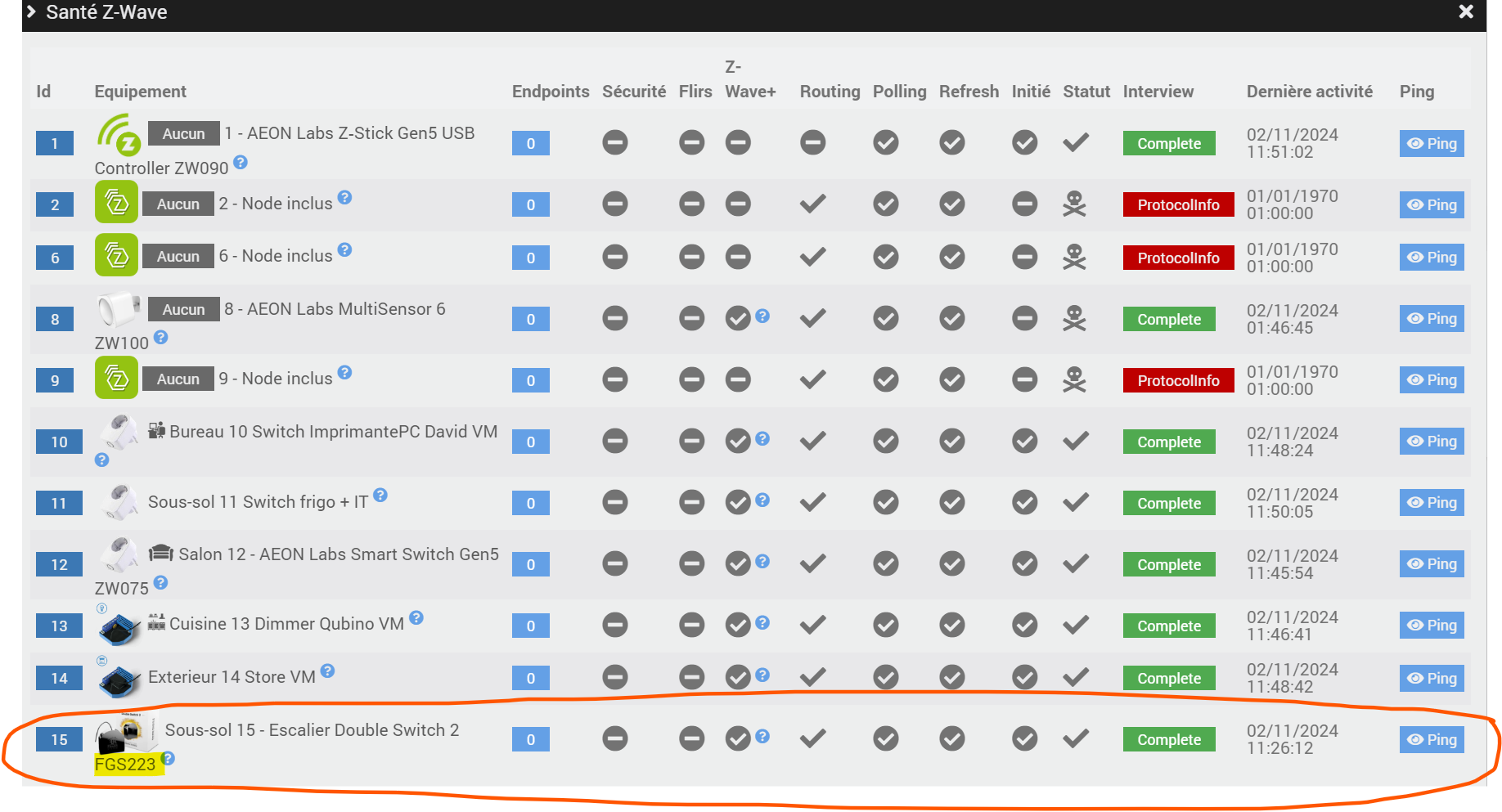Click Aucun tag on node 6 row
This screenshot has height=812, width=1502.
(x=178, y=257)
